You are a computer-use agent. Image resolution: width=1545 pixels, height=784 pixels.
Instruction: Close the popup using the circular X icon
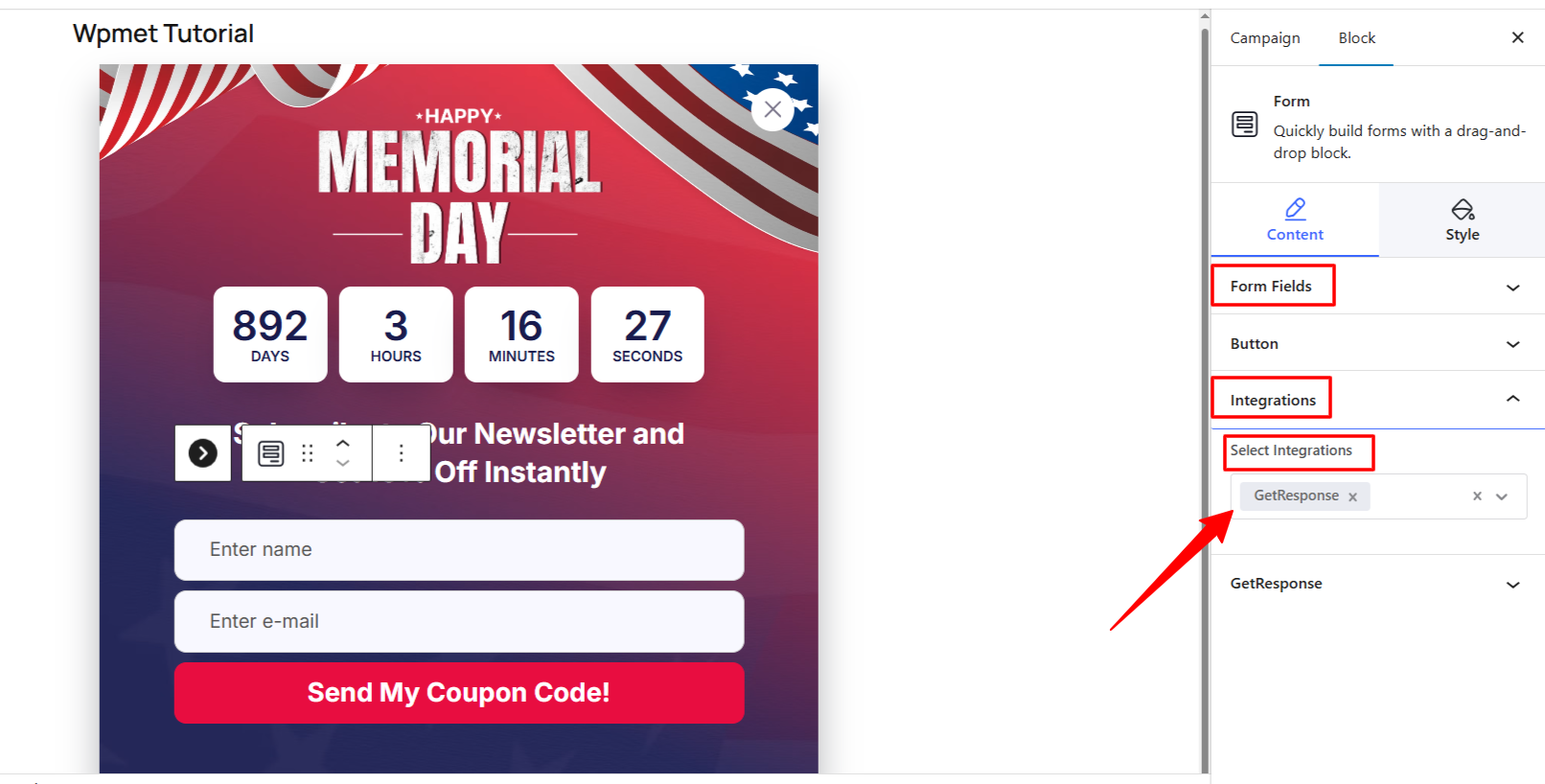click(772, 109)
